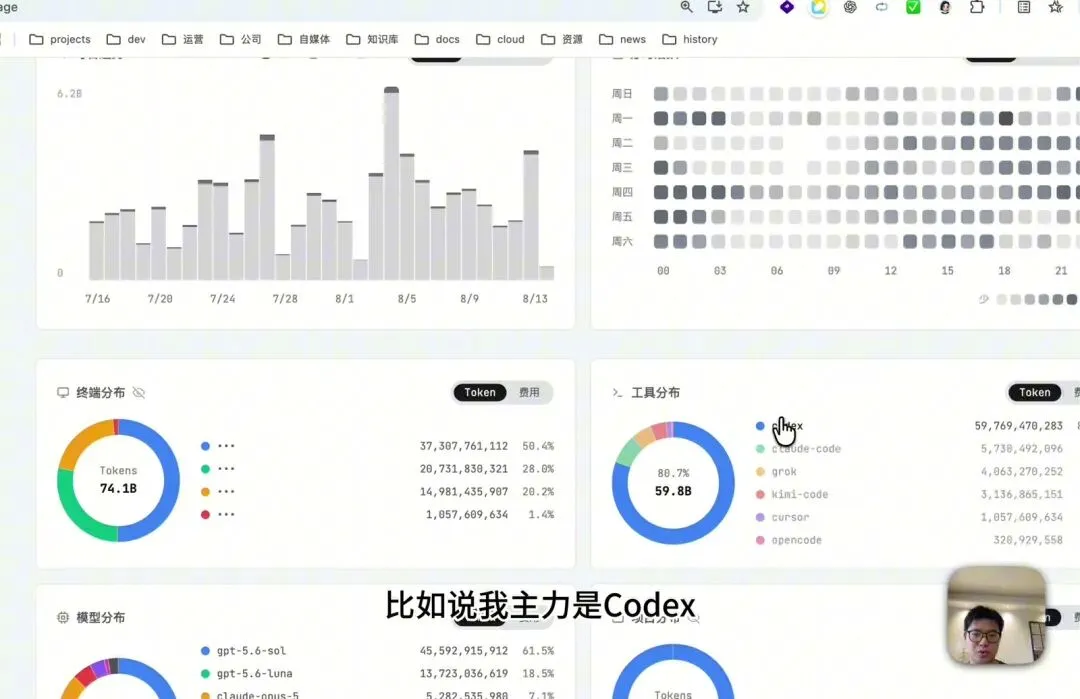
Task: Open the docs bookmark folder
Action: click(x=437, y=39)
